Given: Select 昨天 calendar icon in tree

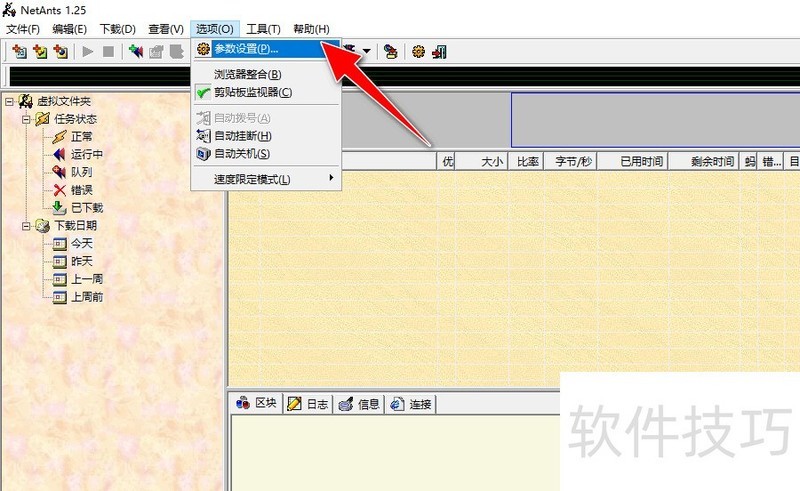Looking at the screenshot, I should [x=60, y=261].
